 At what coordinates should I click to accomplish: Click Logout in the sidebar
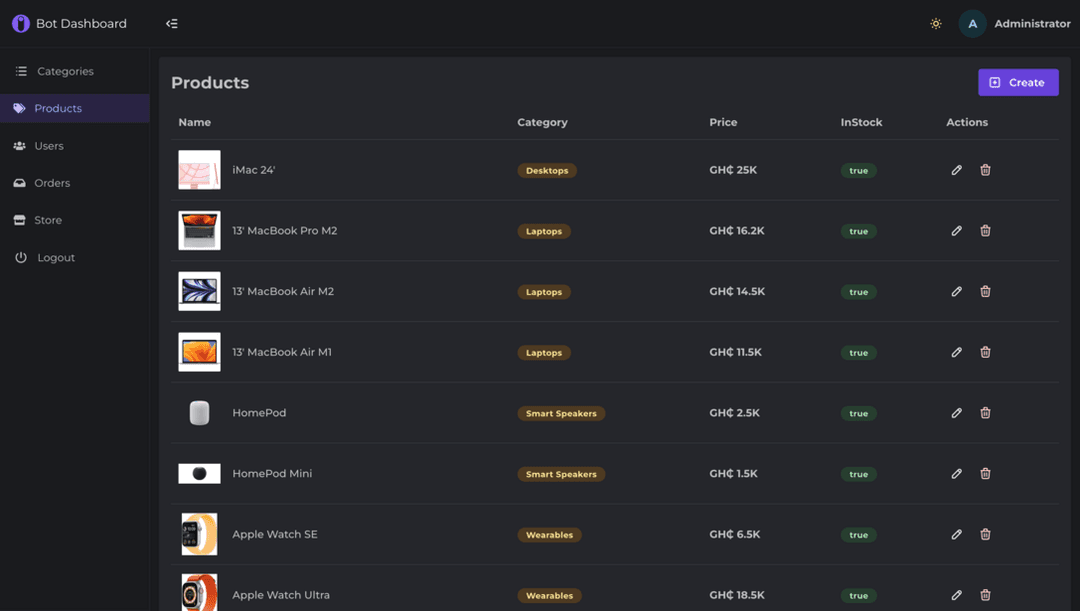74,258
